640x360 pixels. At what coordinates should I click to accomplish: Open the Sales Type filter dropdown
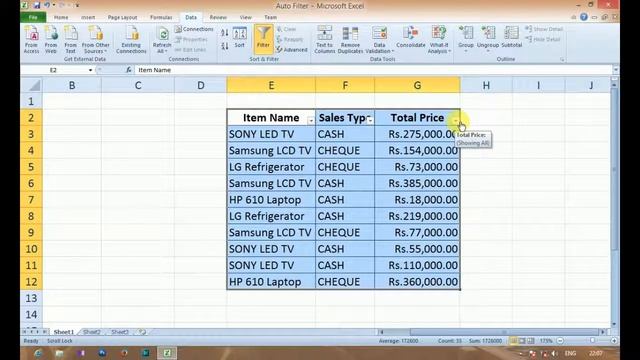point(370,120)
